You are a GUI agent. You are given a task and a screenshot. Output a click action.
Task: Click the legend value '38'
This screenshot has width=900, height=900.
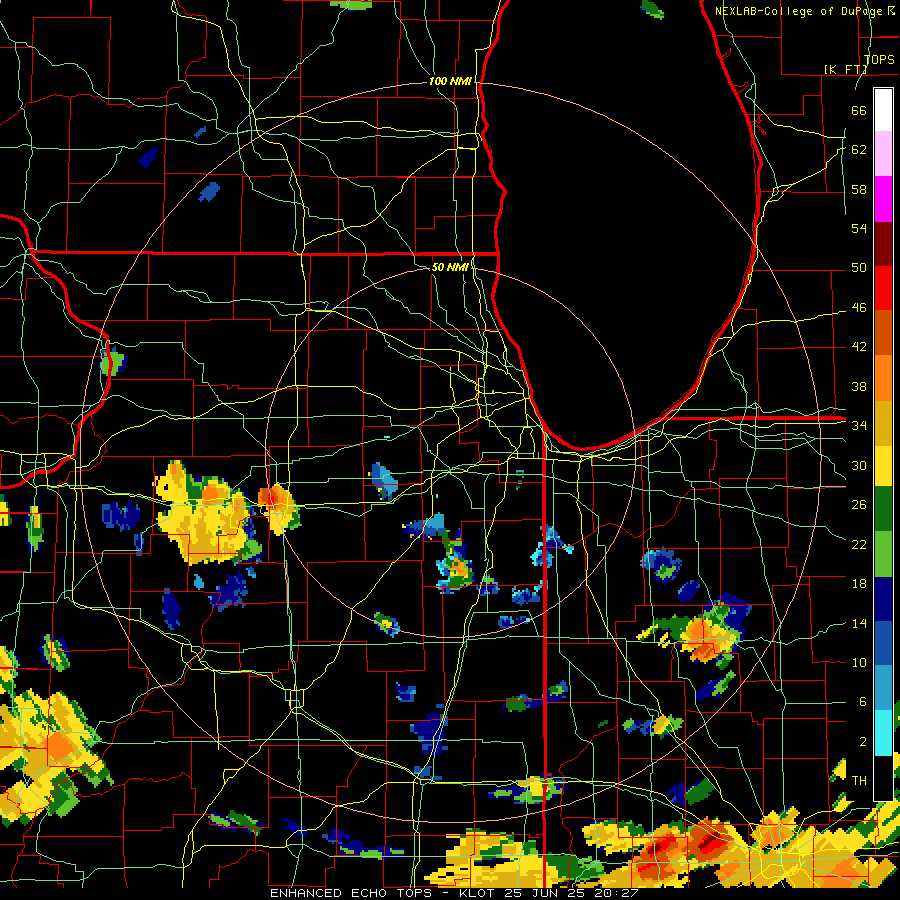point(859,386)
